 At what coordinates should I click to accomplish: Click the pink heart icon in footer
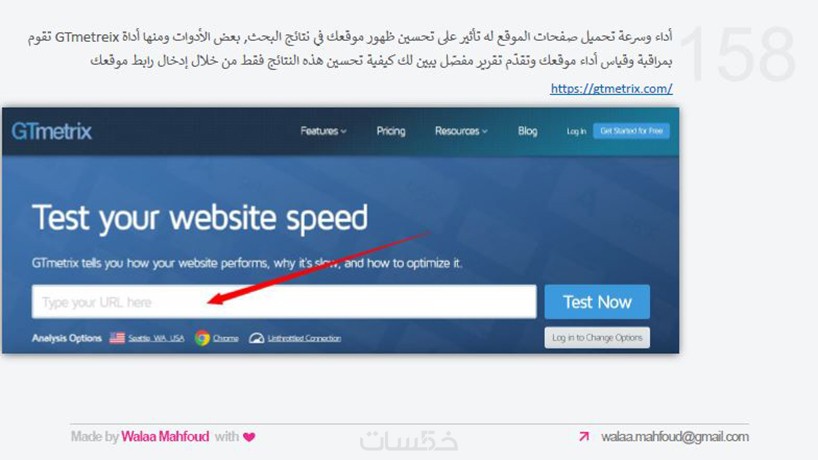pos(249,437)
